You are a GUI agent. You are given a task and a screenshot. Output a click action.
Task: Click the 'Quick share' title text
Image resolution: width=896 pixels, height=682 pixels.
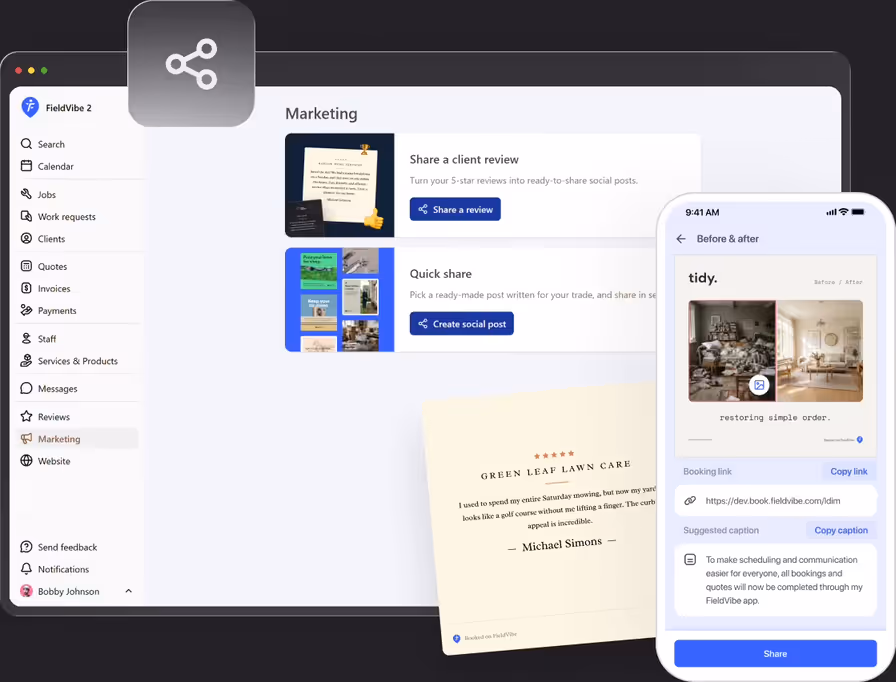(441, 274)
